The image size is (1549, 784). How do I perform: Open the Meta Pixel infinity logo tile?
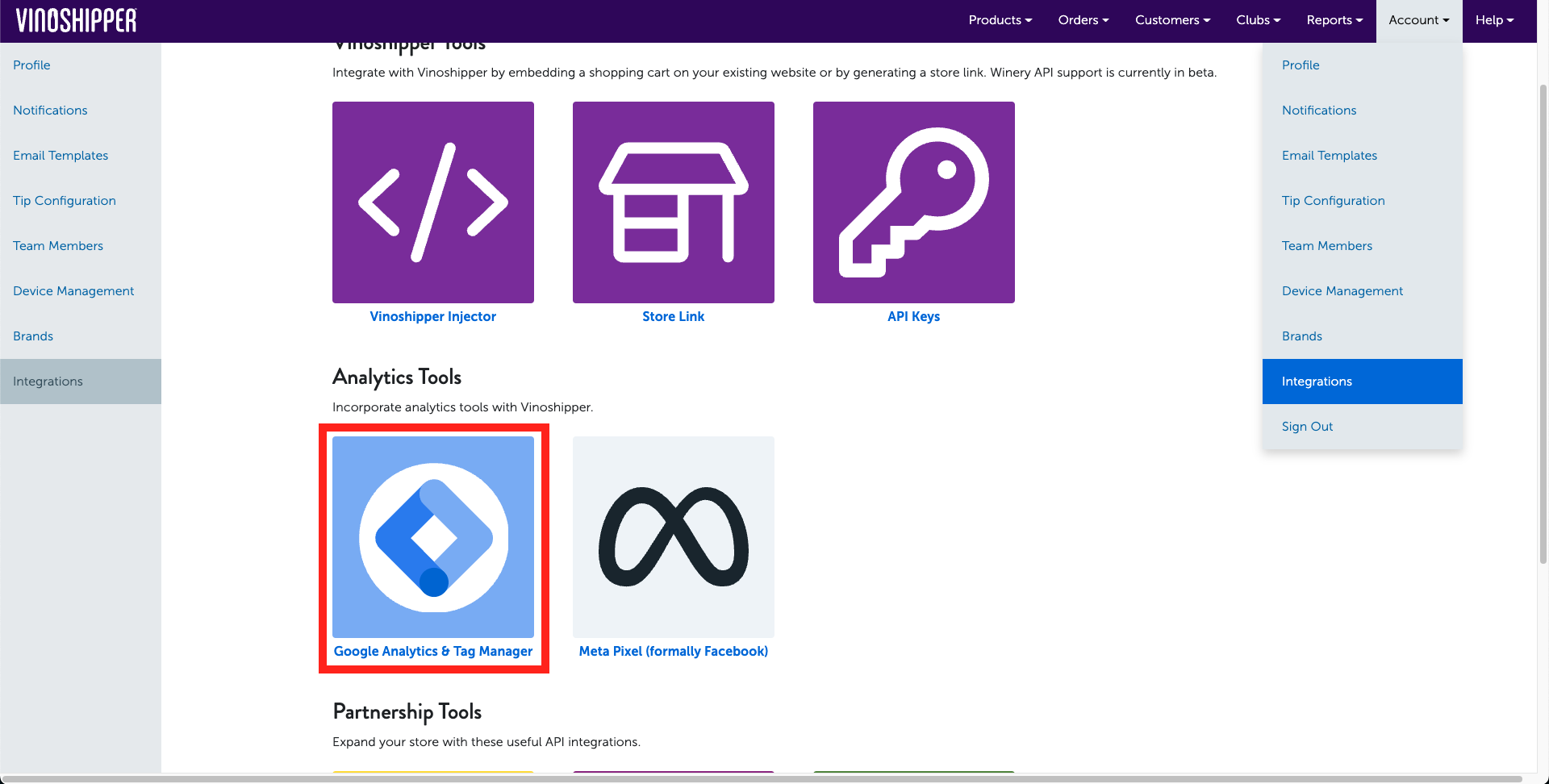(674, 537)
